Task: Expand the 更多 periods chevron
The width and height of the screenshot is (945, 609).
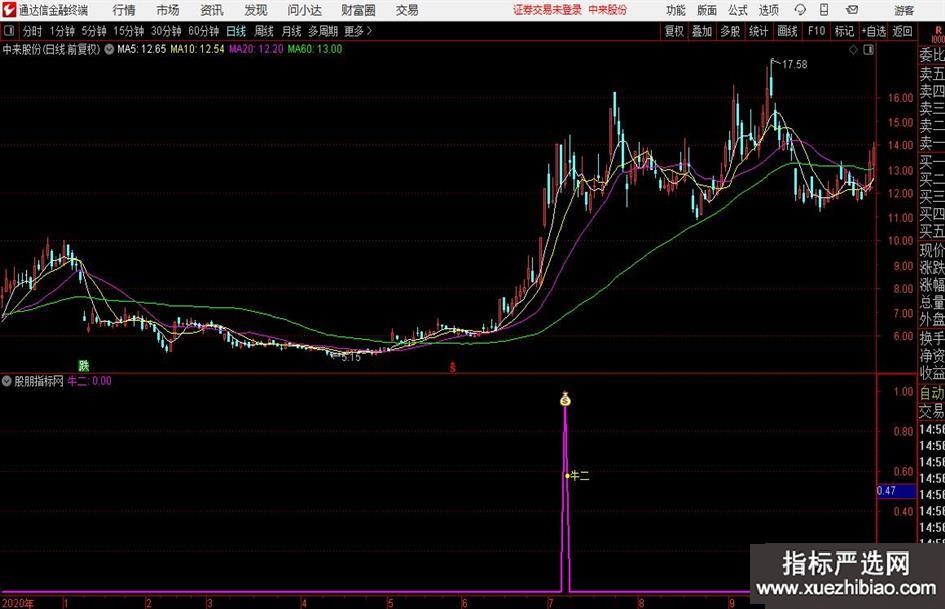Action: [x=369, y=31]
